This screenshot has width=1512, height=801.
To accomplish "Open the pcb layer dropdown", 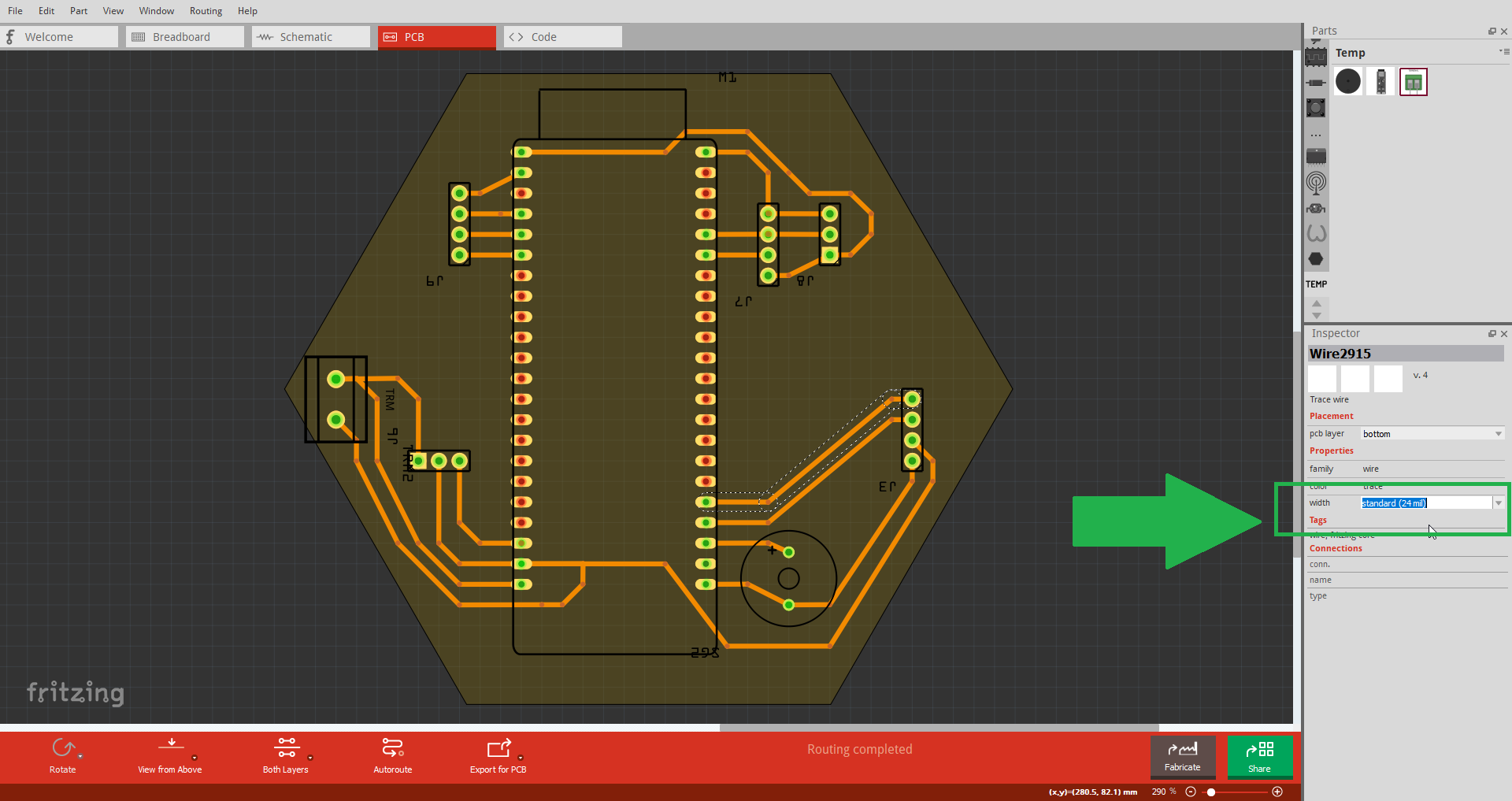I will click(x=1433, y=434).
